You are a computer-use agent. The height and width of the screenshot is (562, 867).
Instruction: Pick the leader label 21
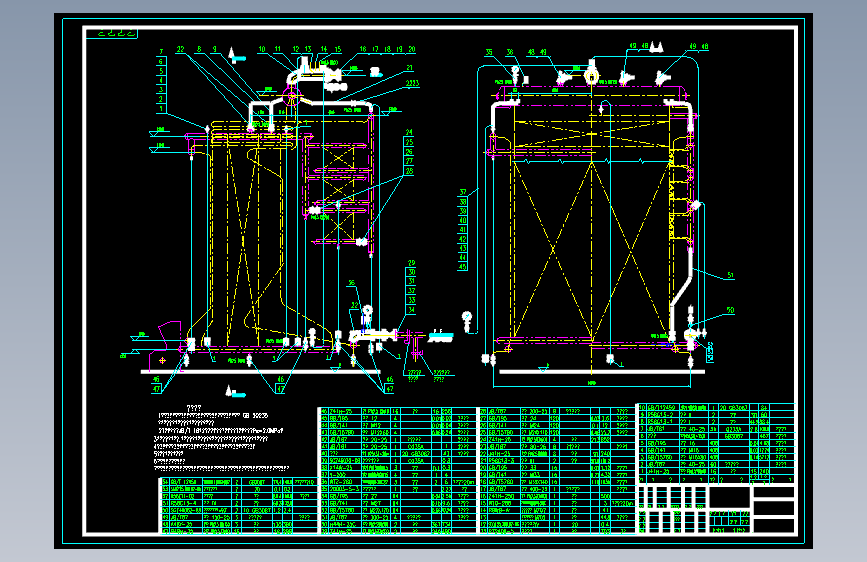[x=409, y=68]
